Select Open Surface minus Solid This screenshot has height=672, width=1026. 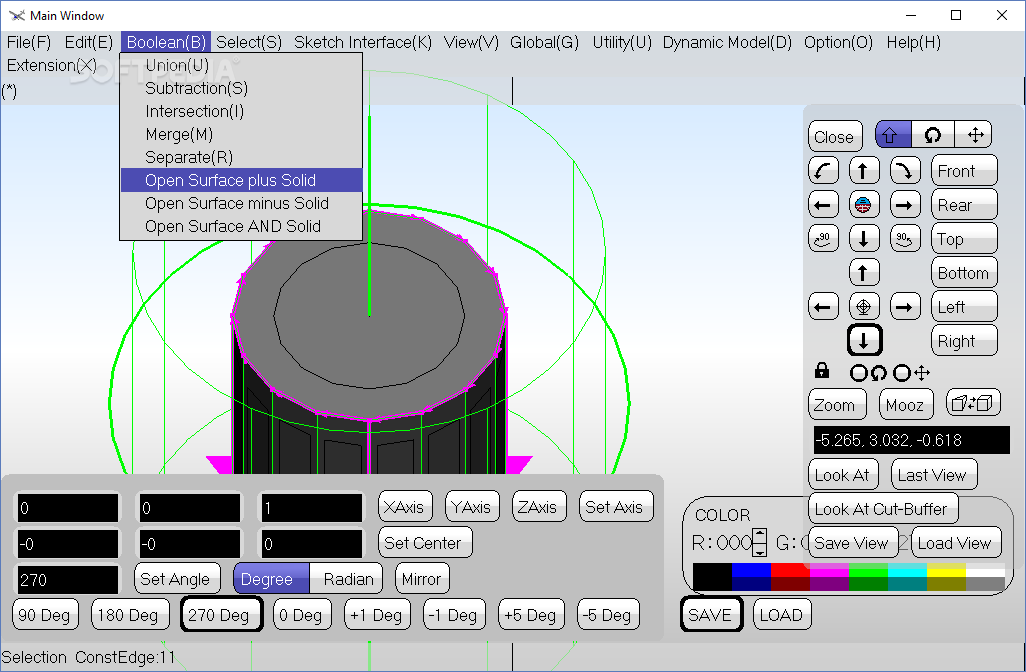[241, 203]
